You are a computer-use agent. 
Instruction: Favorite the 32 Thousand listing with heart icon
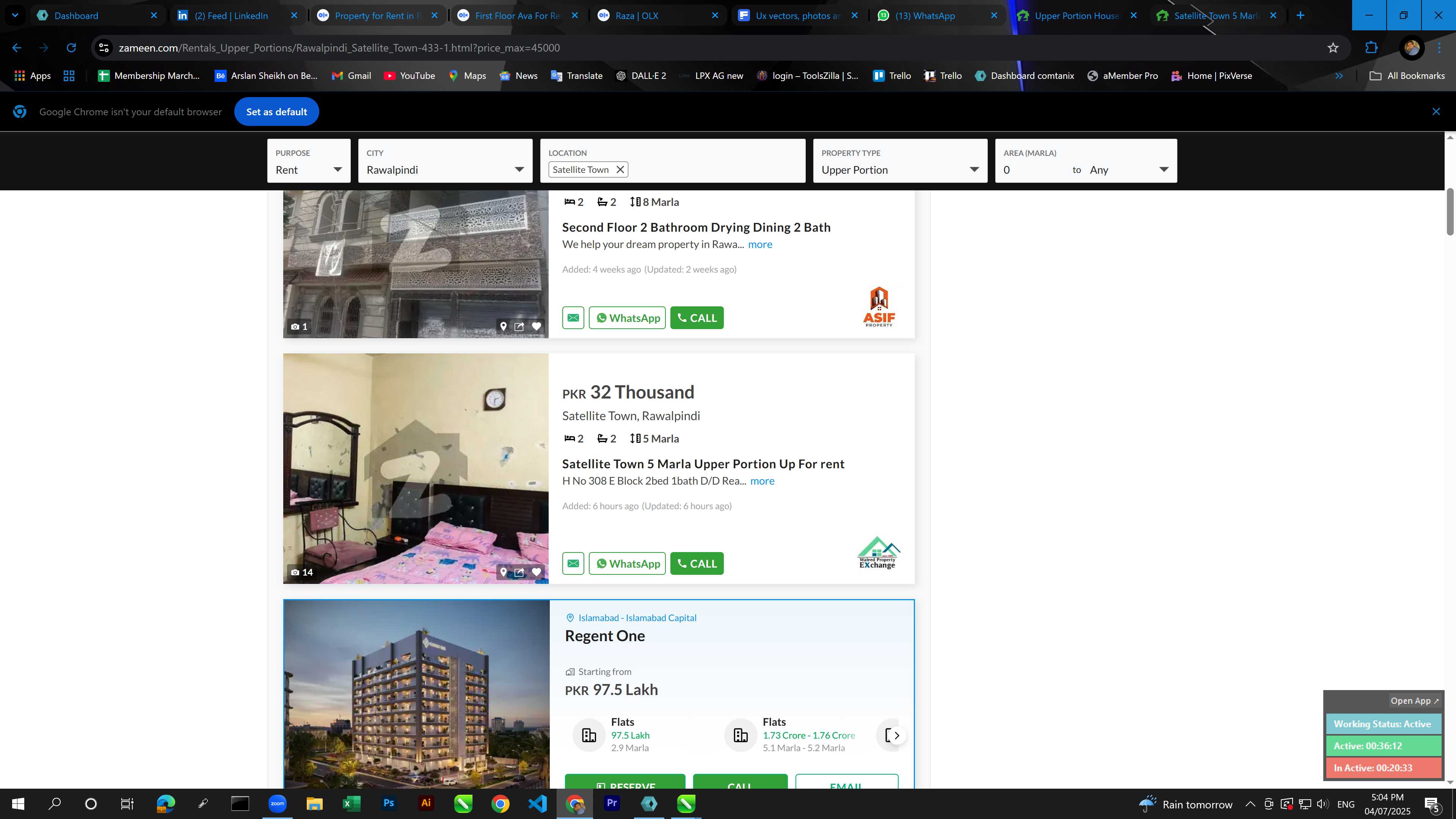pos(537,572)
